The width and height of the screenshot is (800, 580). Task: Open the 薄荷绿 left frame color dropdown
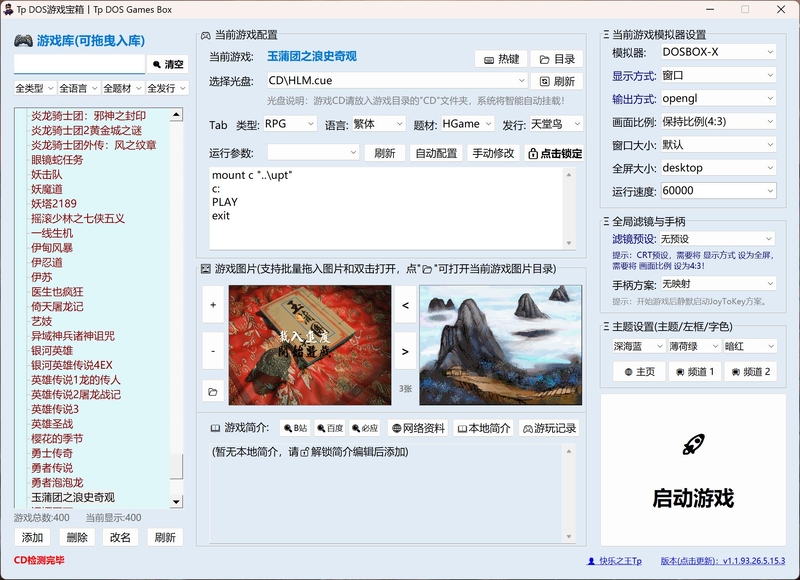click(x=694, y=346)
